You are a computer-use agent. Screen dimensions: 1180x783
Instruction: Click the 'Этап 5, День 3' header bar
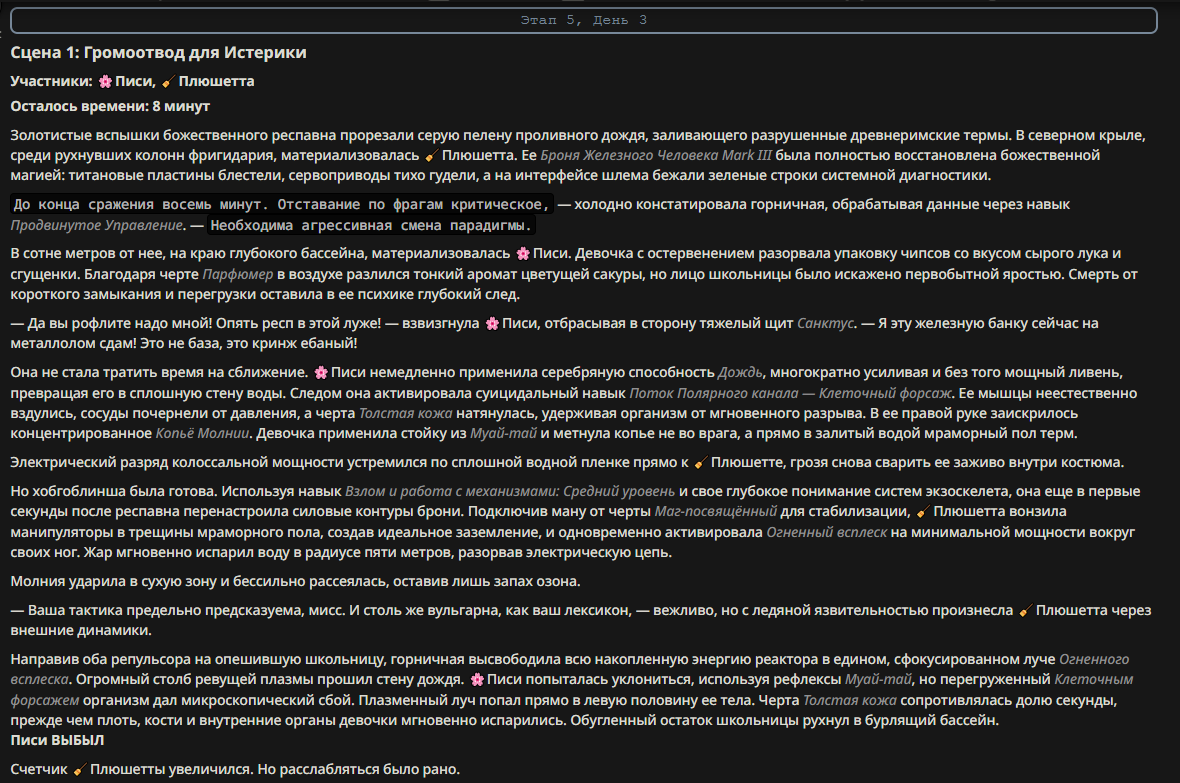(583, 20)
